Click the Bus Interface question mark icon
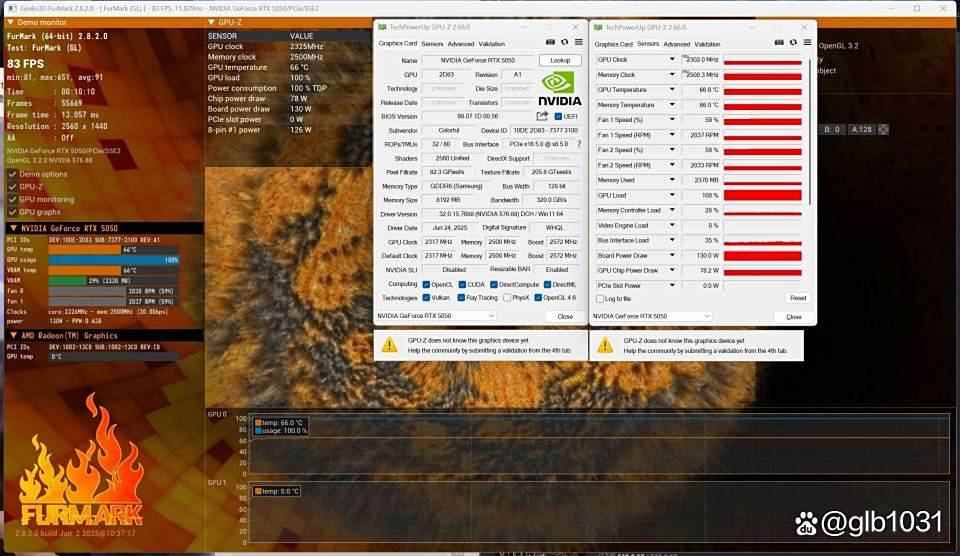The width and height of the screenshot is (960, 556). [x=579, y=144]
